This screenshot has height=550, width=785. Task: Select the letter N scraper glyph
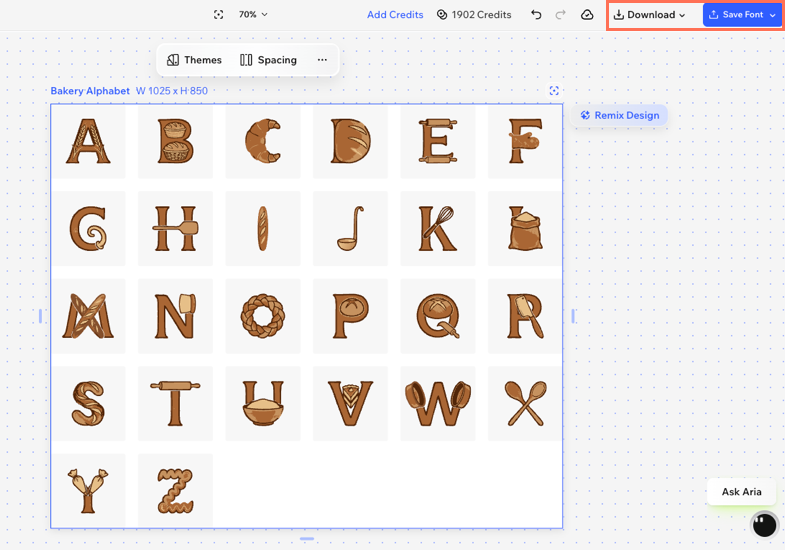click(175, 316)
